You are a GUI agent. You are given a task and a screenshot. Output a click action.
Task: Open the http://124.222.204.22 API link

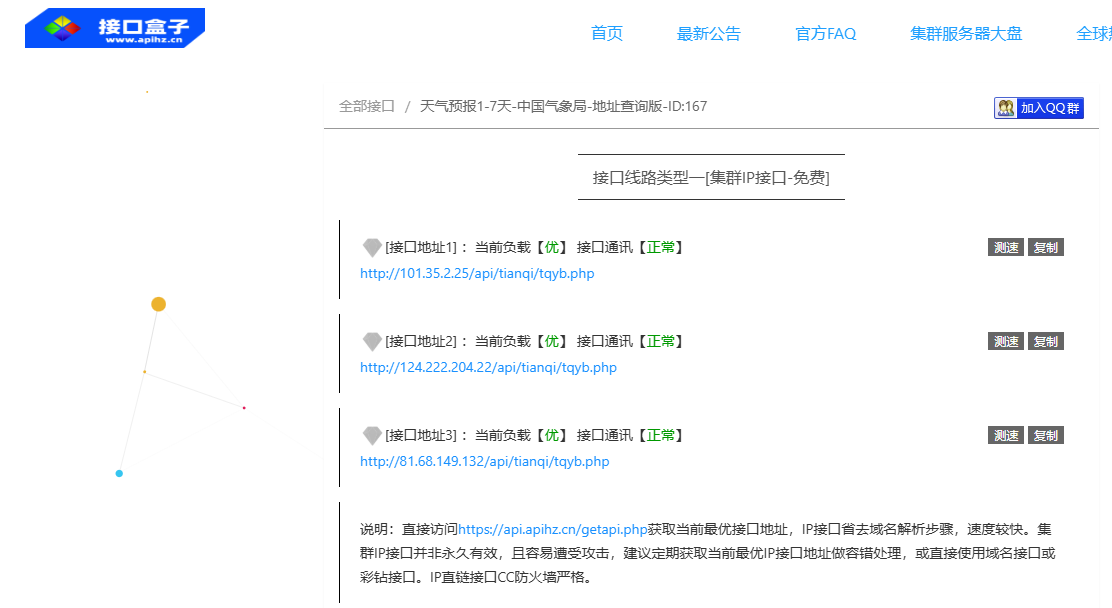click(x=489, y=367)
